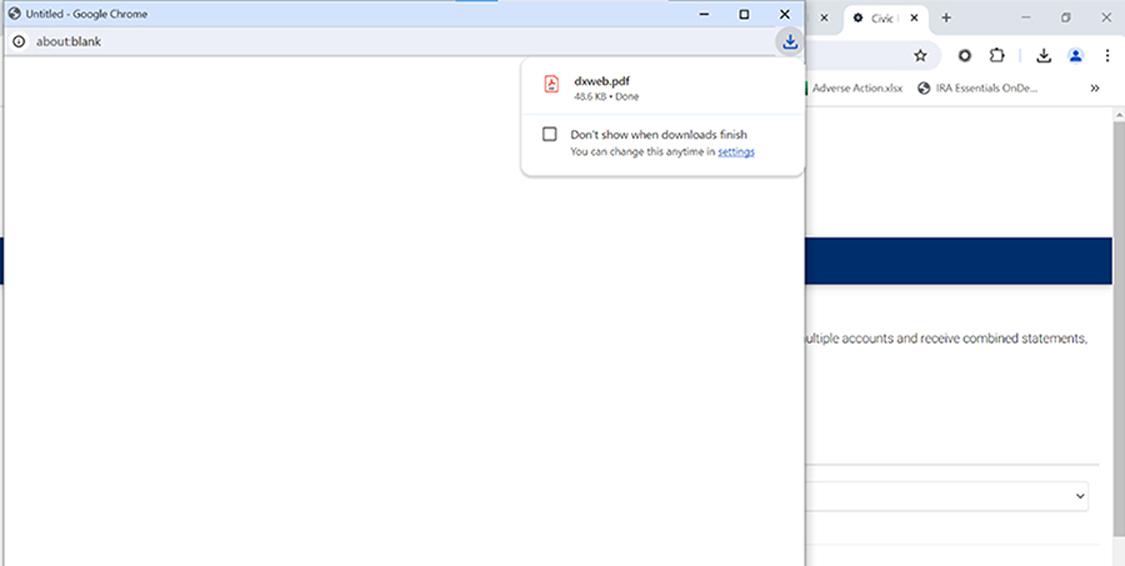The image size is (1125, 566).
Task: Close the Untitled popup window
Action: [x=785, y=14]
